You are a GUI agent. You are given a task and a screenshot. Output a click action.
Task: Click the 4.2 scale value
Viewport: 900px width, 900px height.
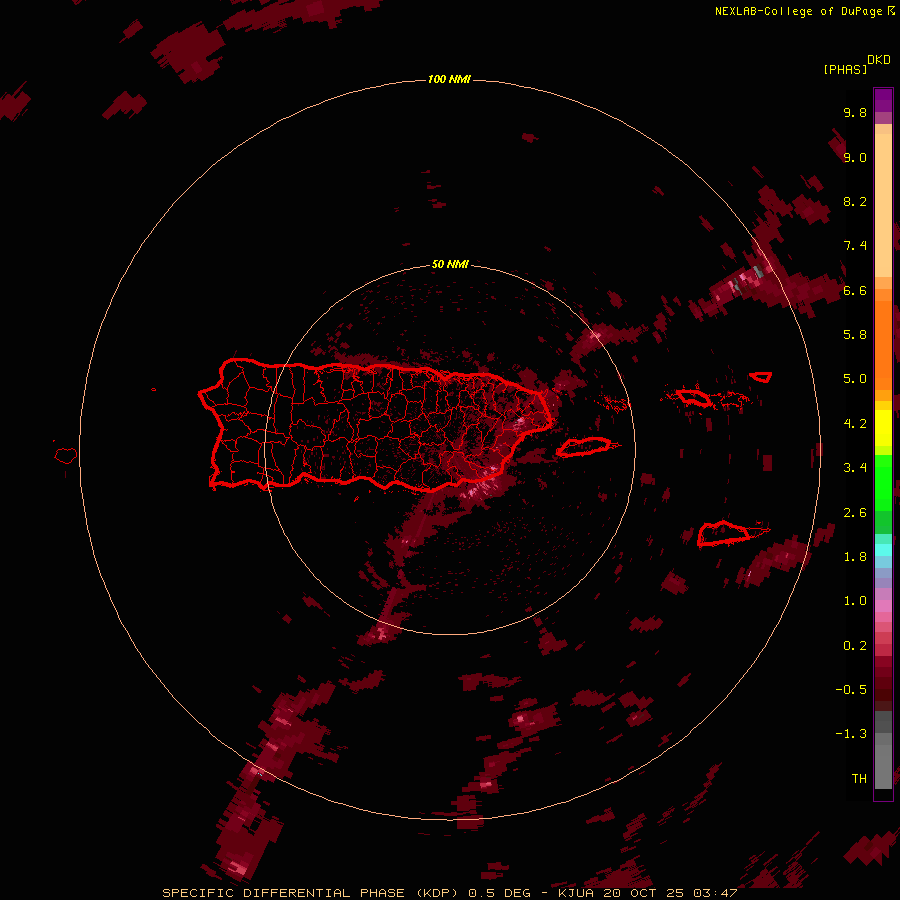point(855,424)
